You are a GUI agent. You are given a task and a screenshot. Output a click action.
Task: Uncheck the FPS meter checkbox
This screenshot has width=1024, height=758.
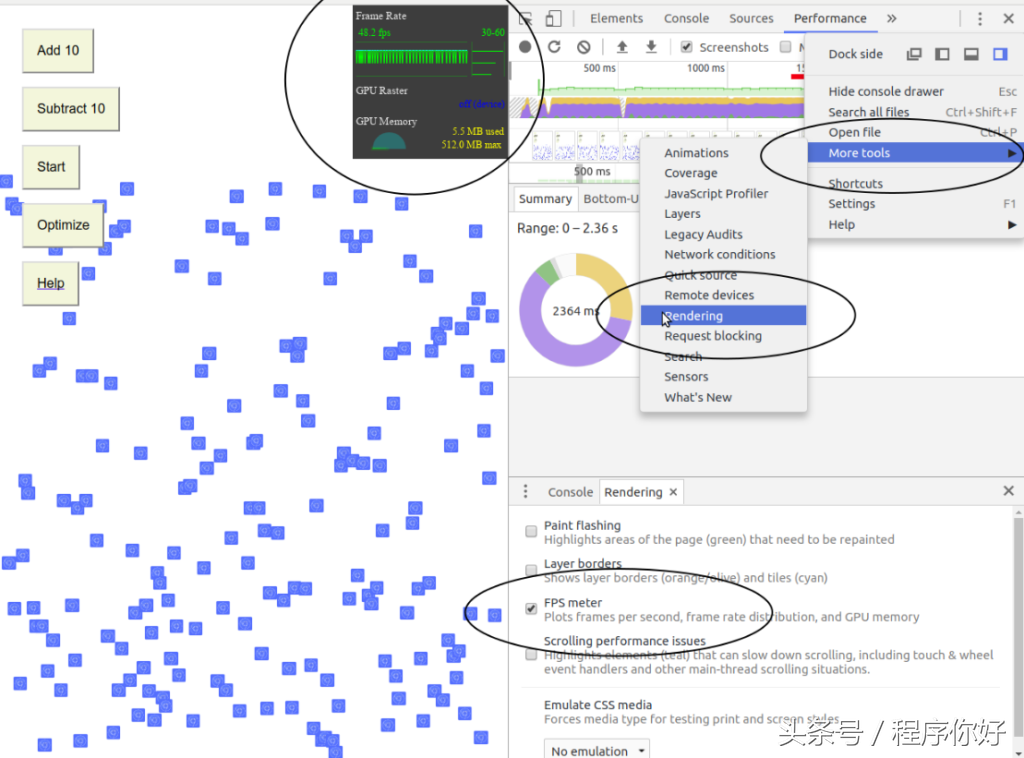(x=532, y=609)
